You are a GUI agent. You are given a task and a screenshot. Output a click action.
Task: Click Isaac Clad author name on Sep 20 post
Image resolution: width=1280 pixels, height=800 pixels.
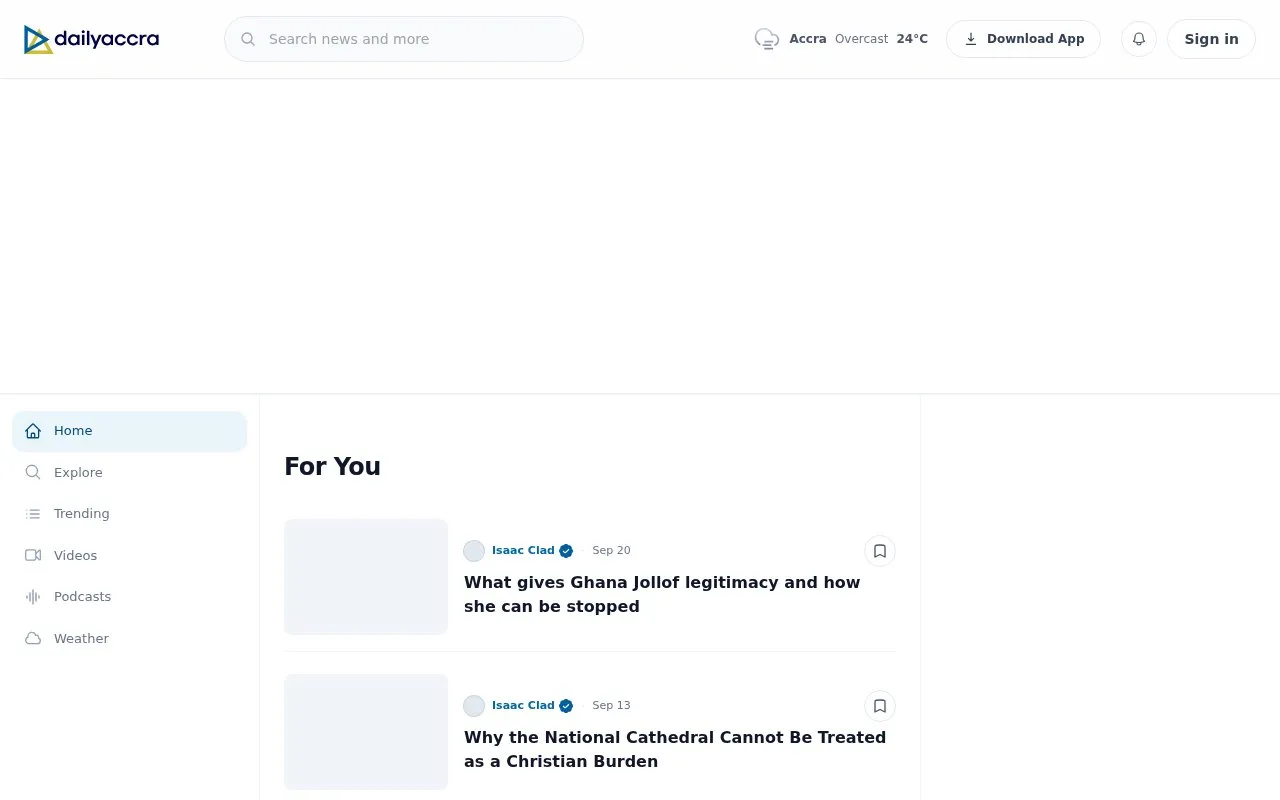[523, 551]
